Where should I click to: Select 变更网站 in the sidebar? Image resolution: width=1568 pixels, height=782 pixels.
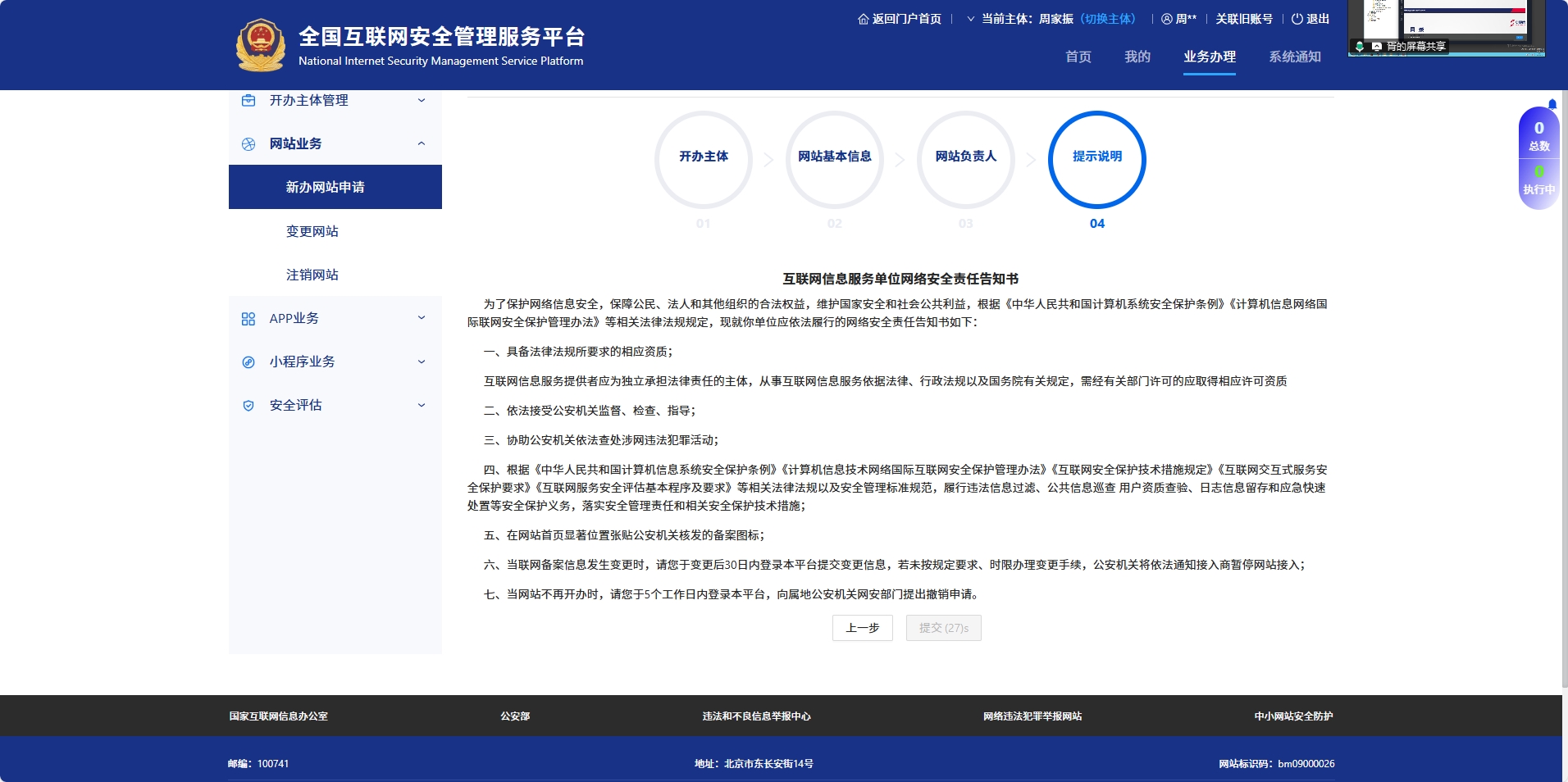(312, 231)
